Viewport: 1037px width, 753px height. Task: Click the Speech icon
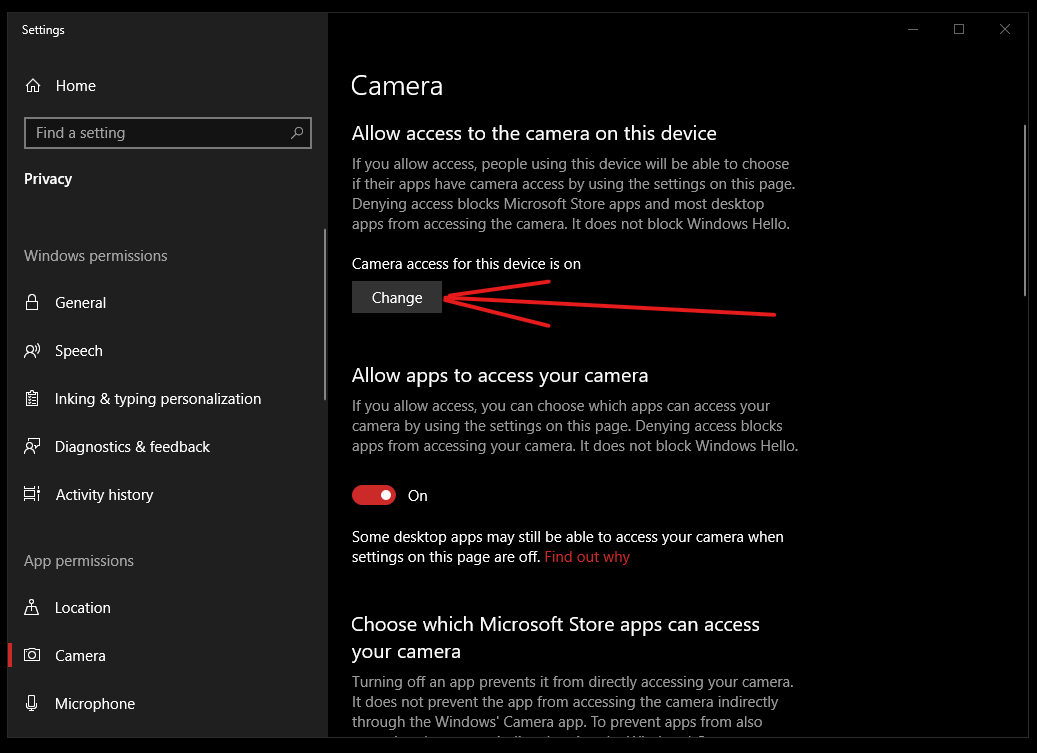(33, 351)
